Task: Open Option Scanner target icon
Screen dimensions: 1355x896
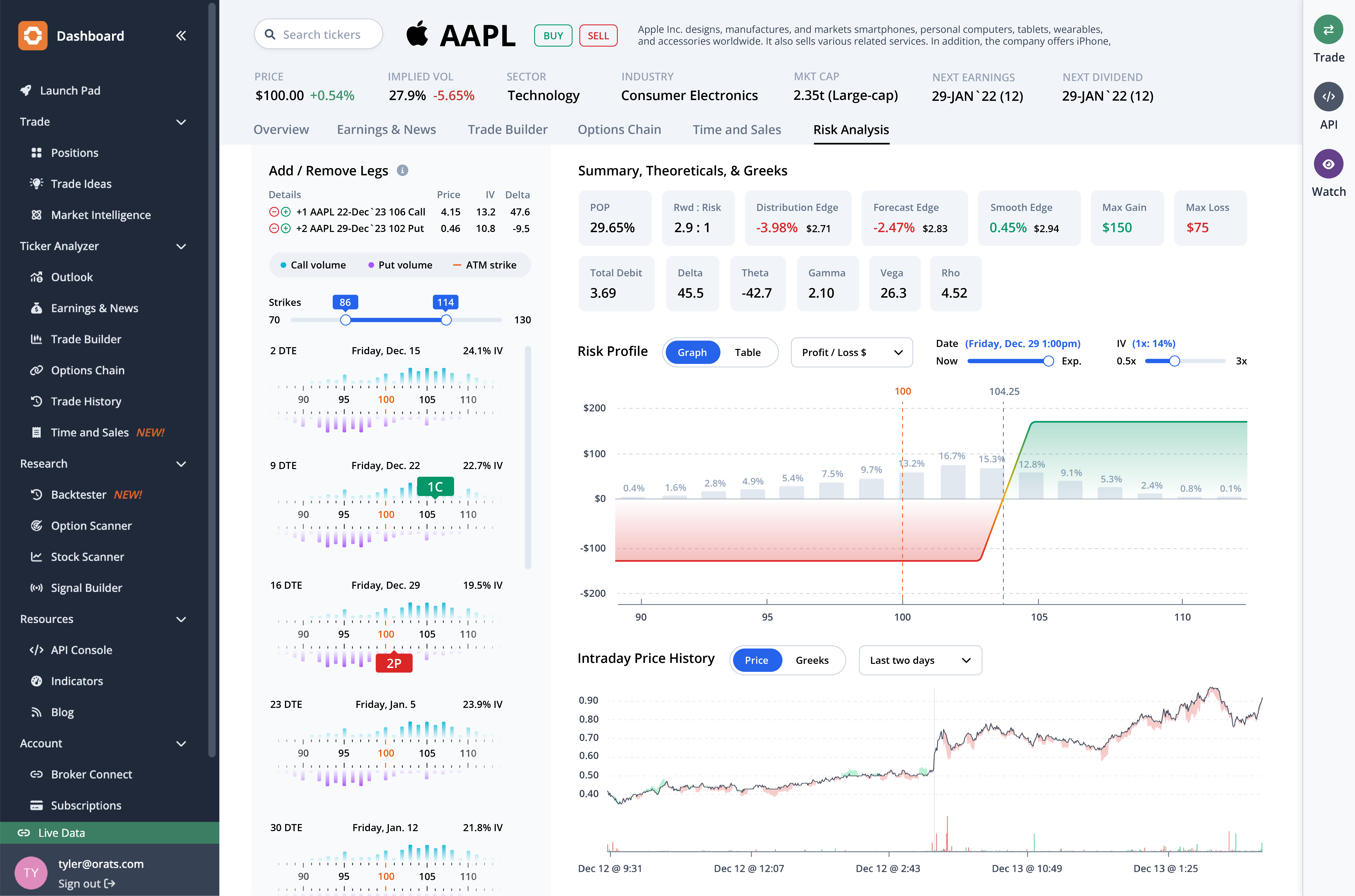Action: pyautogui.click(x=37, y=526)
